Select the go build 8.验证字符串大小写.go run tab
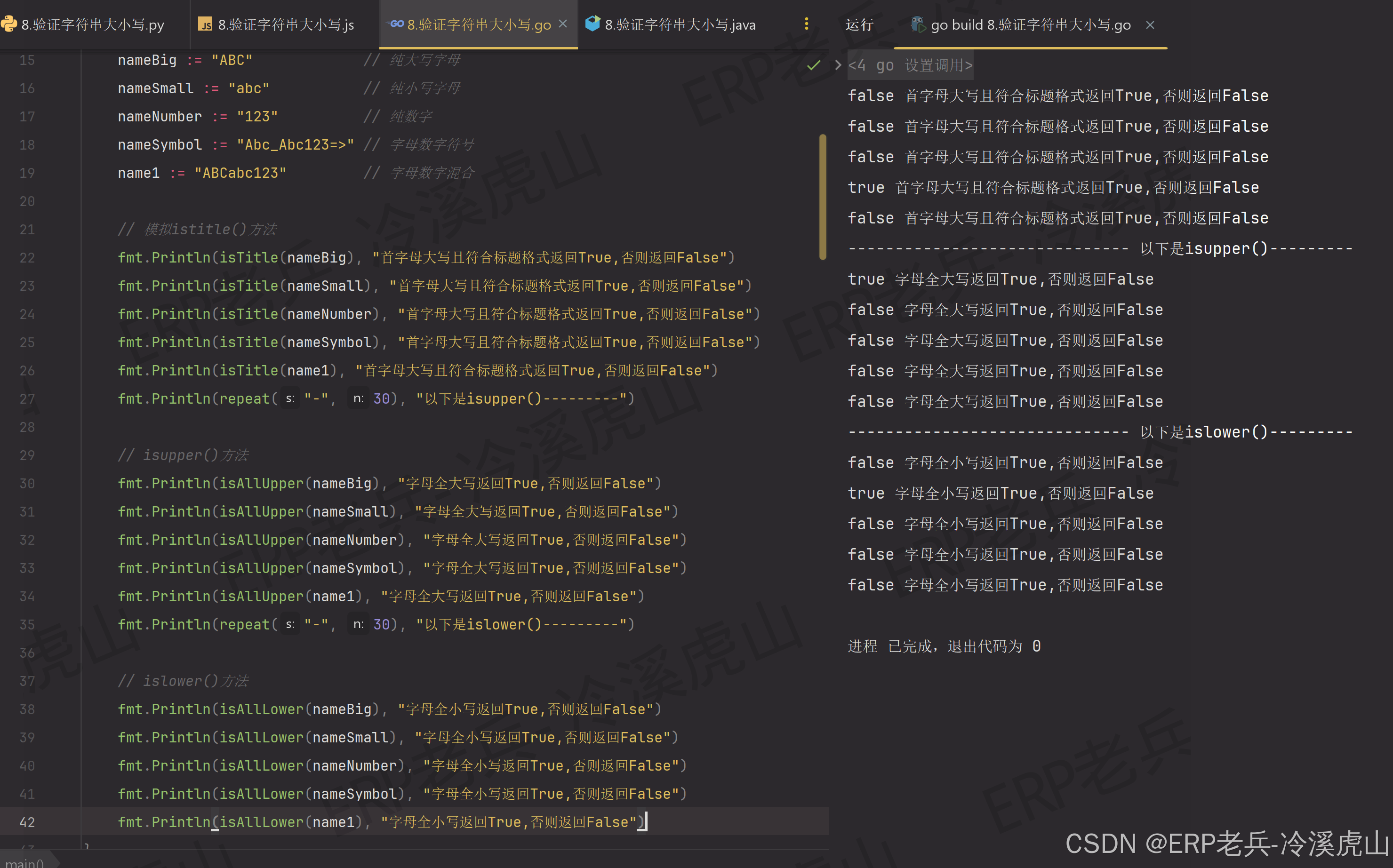Screen dimensions: 1393x868 pyautogui.click(x=1030, y=24)
